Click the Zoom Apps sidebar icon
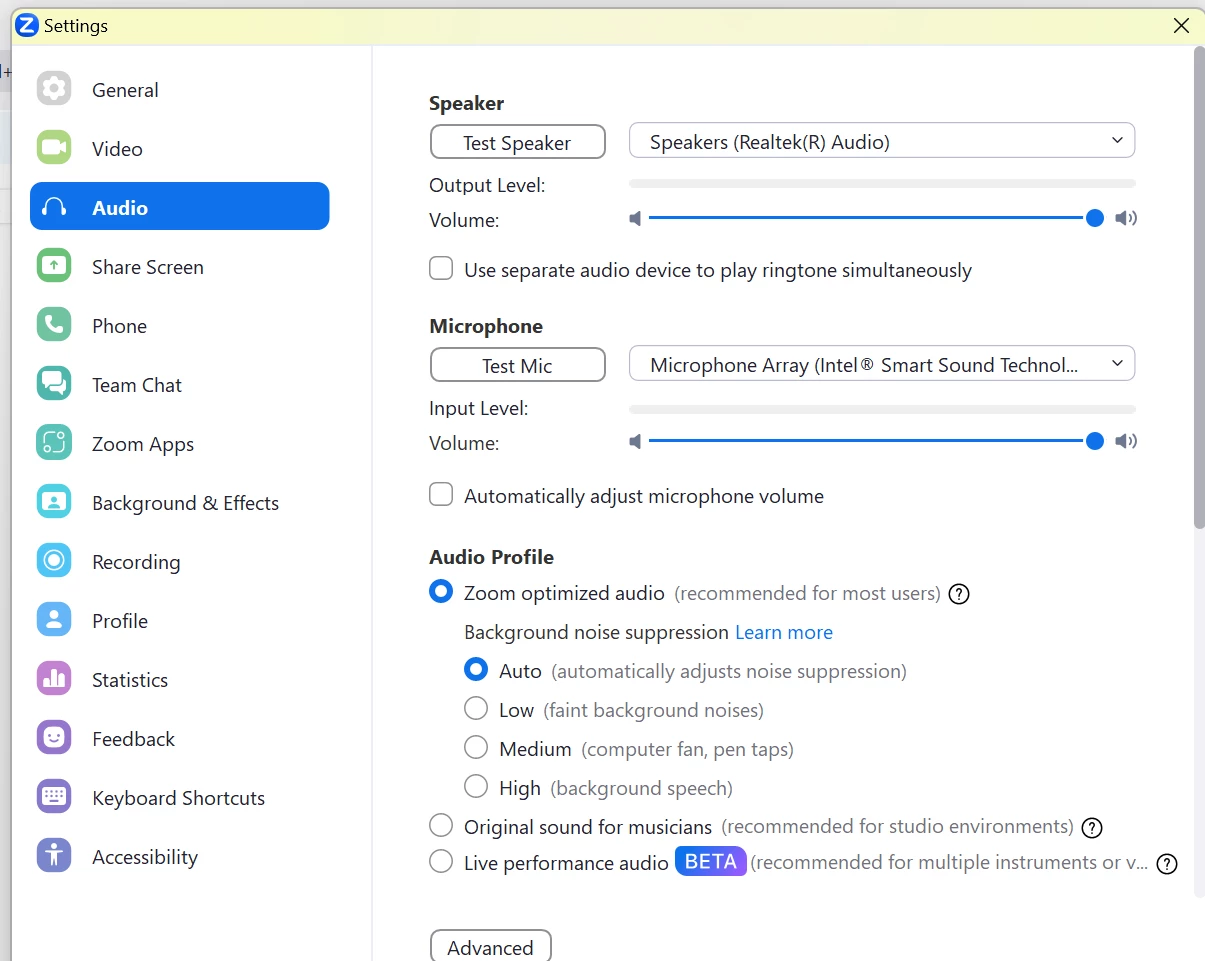Image resolution: width=1205 pixels, height=961 pixels. pyautogui.click(x=54, y=443)
